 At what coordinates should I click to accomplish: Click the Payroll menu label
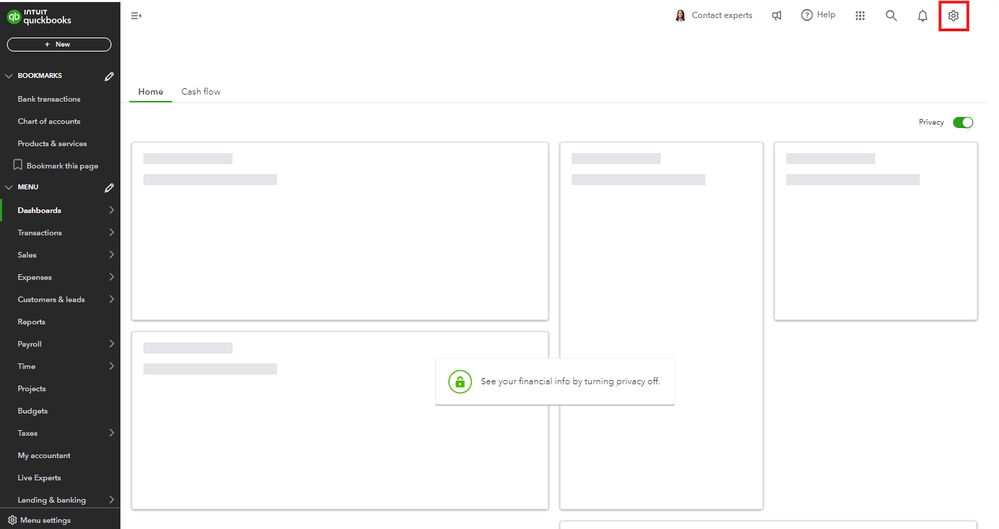[29, 344]
